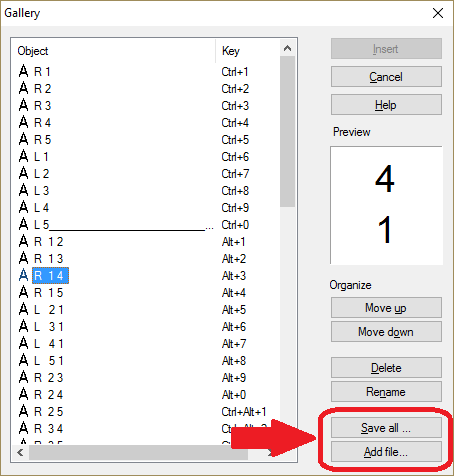The height and width of the screenshot is (476, 454).
Task: Select the icon for R 12 entry
Action: 23,241
